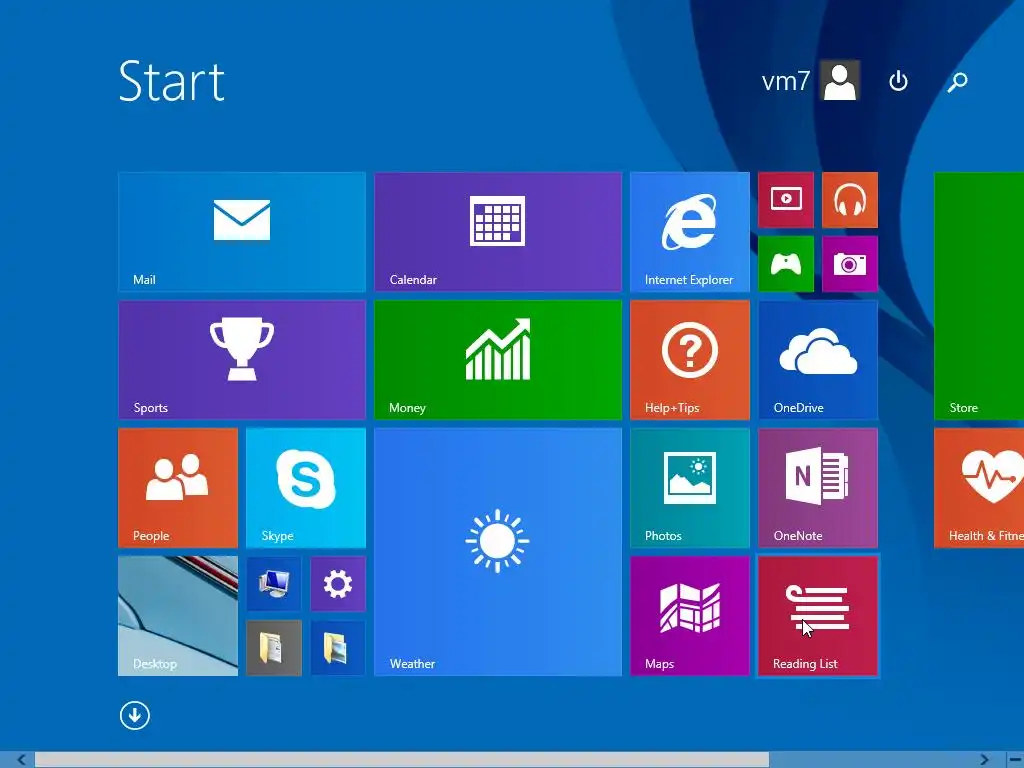Viewport: 1024px width, 768px height.
Task: Open the Camera tile
Action: coord(850,264)
